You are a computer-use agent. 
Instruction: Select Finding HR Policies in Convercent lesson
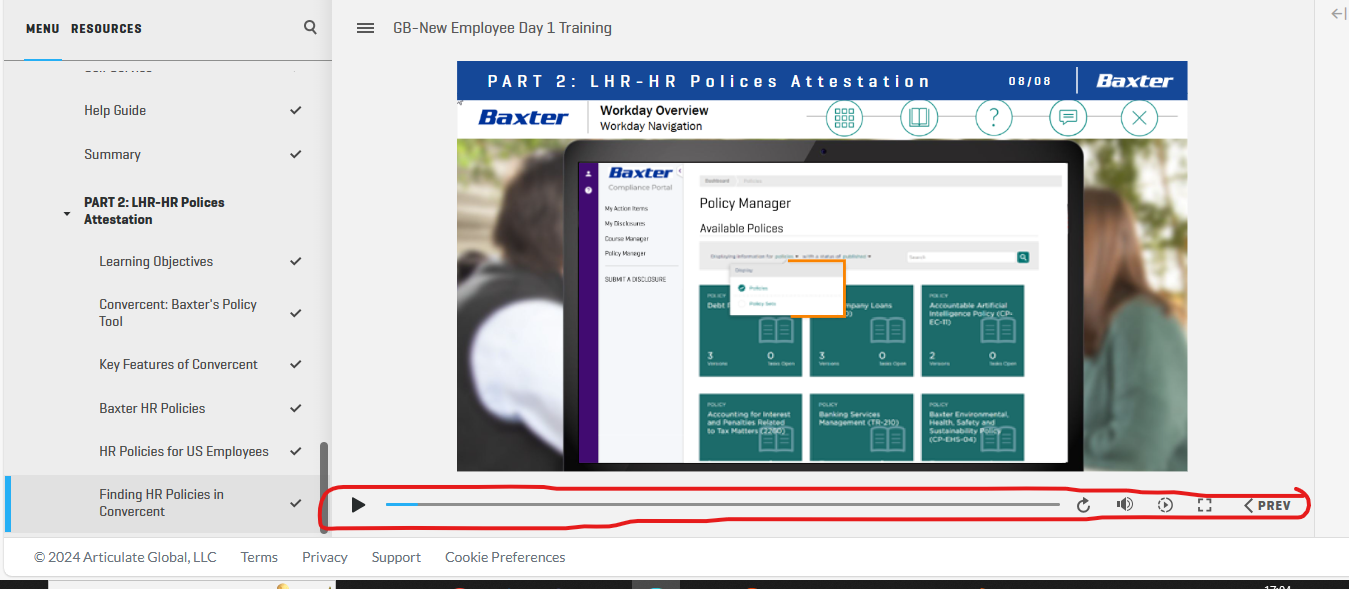tap(167, 503)
